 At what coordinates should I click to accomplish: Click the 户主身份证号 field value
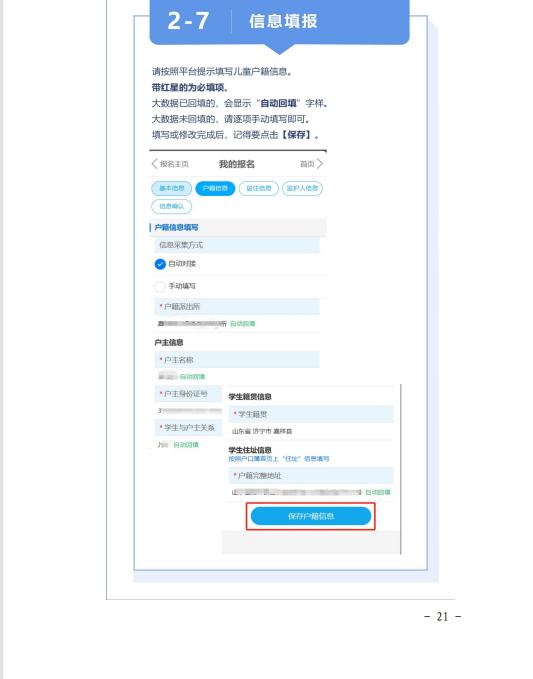(x=190, y=411)
